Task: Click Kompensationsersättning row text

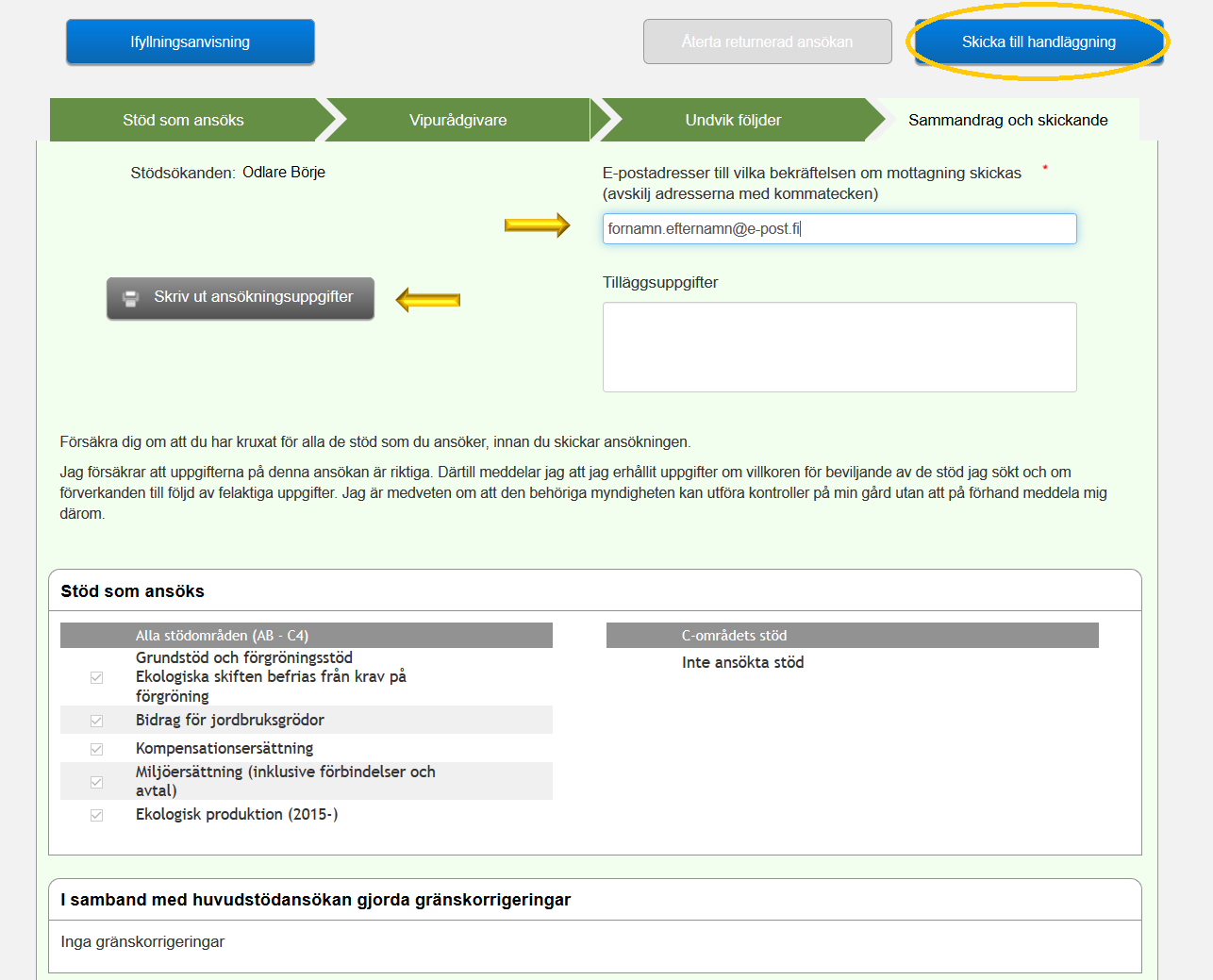Action: [x=224, y=748]
